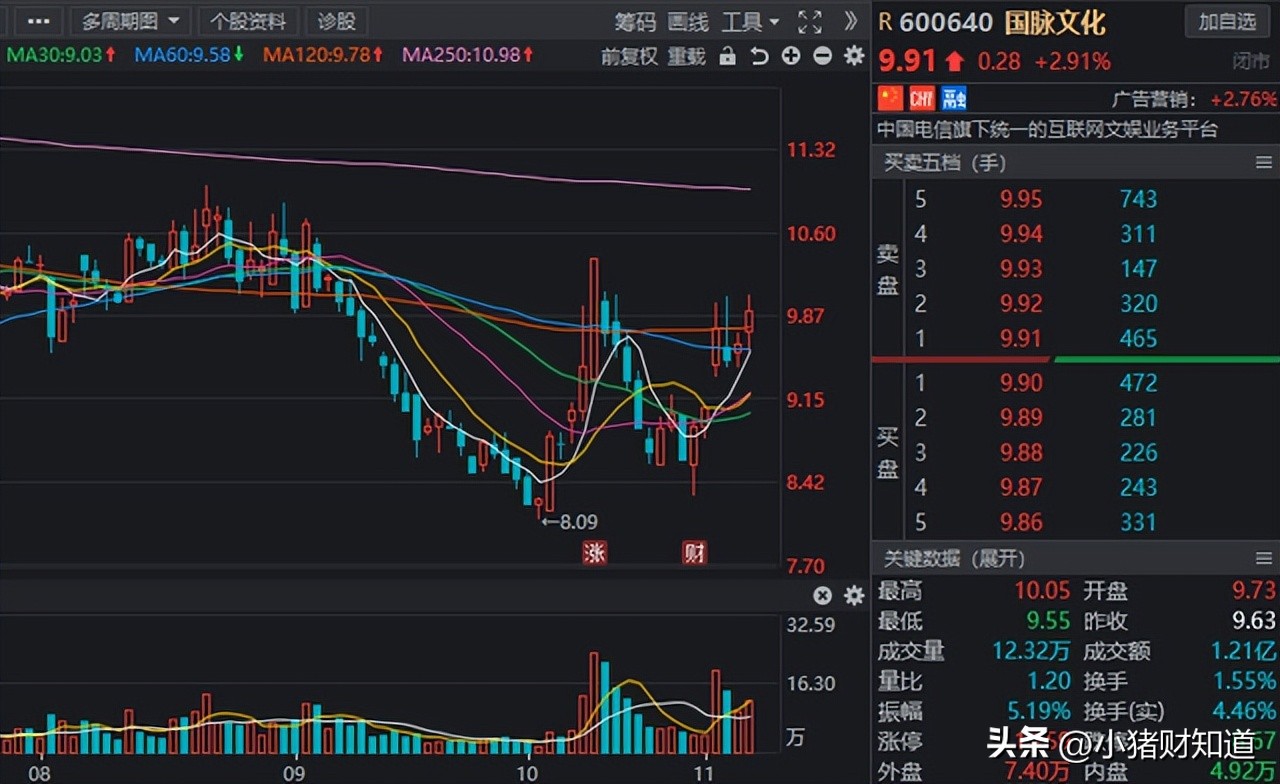Zoom in on chart using plus icon
This screenshot has width=1280, height=784.
point(790,57)
